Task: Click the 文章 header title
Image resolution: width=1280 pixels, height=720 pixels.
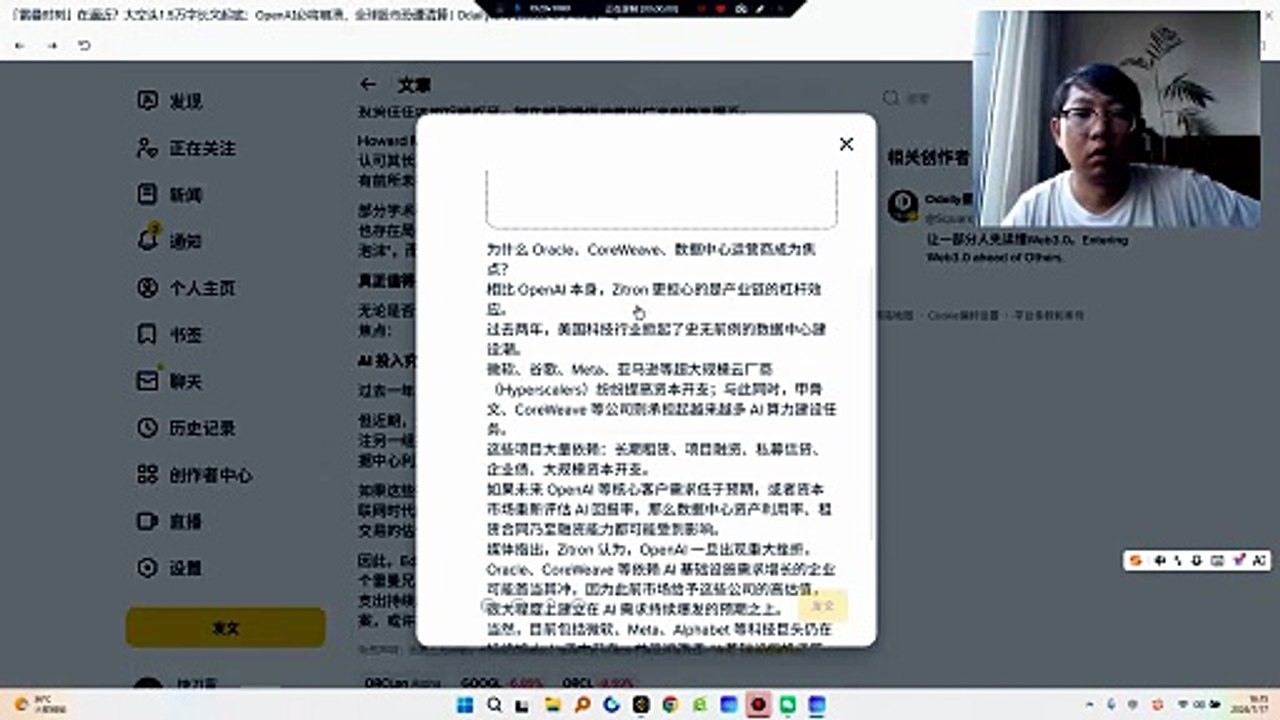Action: [x=414, y=85]
